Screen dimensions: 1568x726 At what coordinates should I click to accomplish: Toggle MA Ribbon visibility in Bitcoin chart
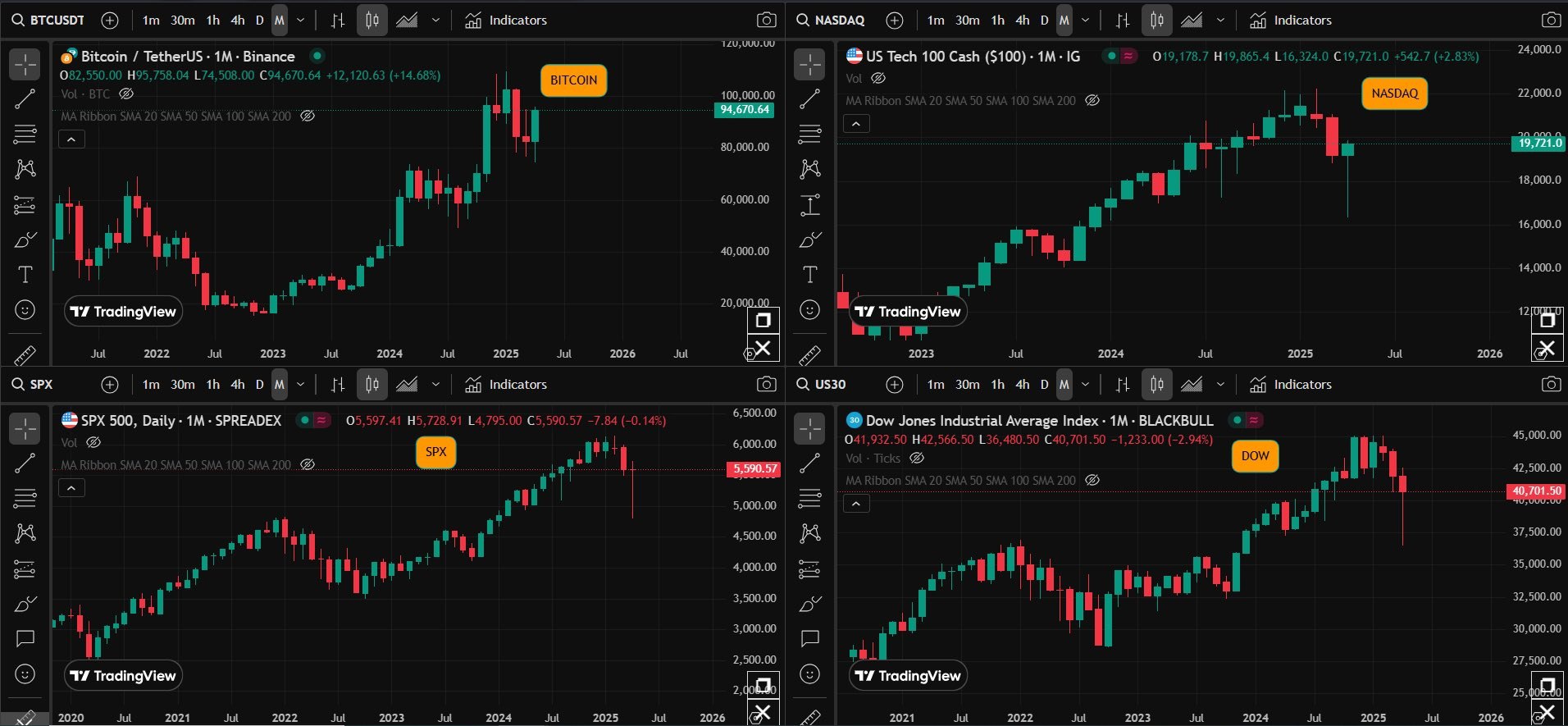pos(308,116)
